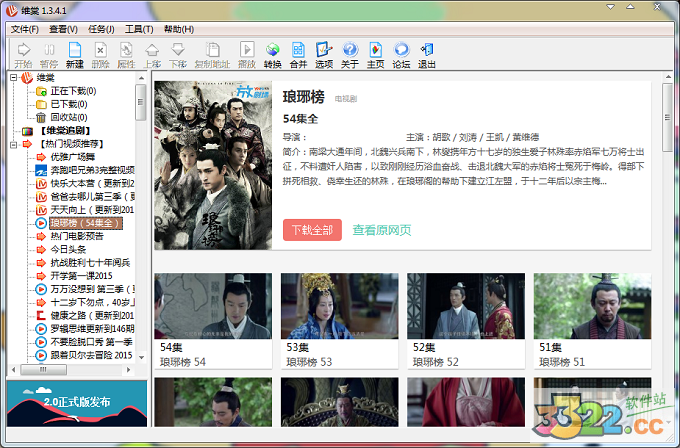The width and height of the screenshot is (680, 448).
Task: Open 选项 (Options) from toolbar
Action: coord(324,55)
